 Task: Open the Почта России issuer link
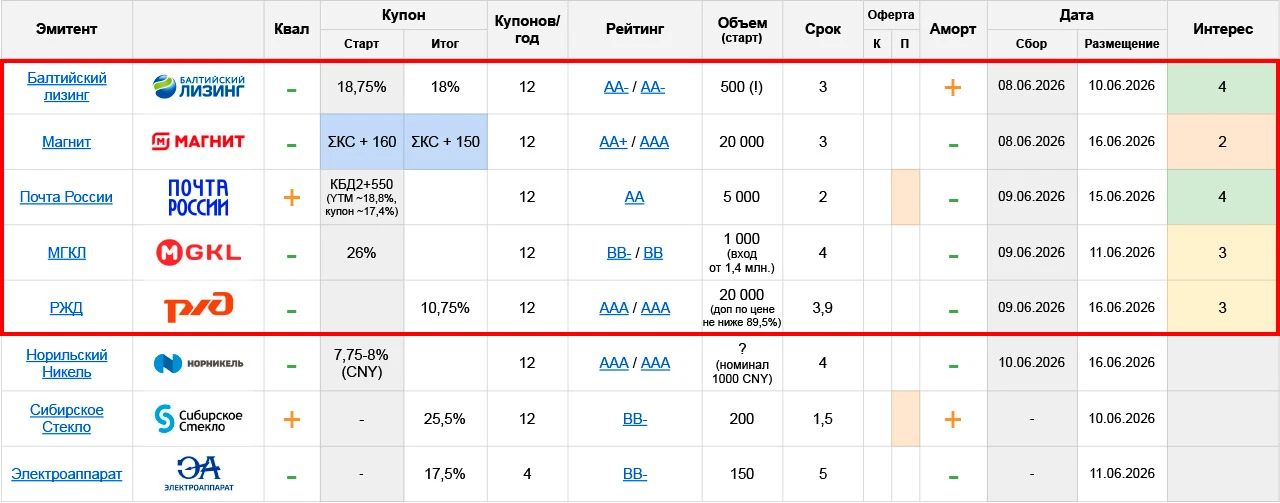(67, 197)
